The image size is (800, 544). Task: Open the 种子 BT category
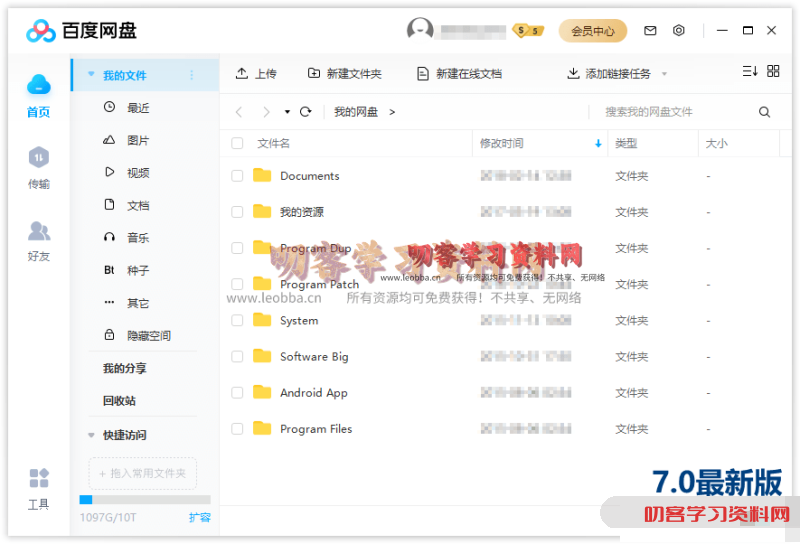[128, 270]
